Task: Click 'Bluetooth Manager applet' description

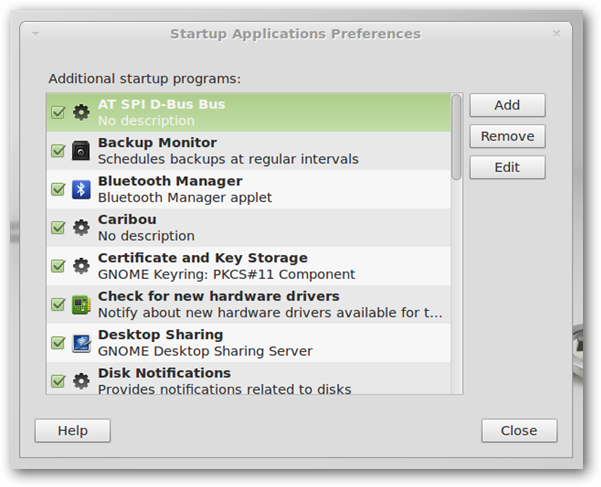Action: point(185,197)
